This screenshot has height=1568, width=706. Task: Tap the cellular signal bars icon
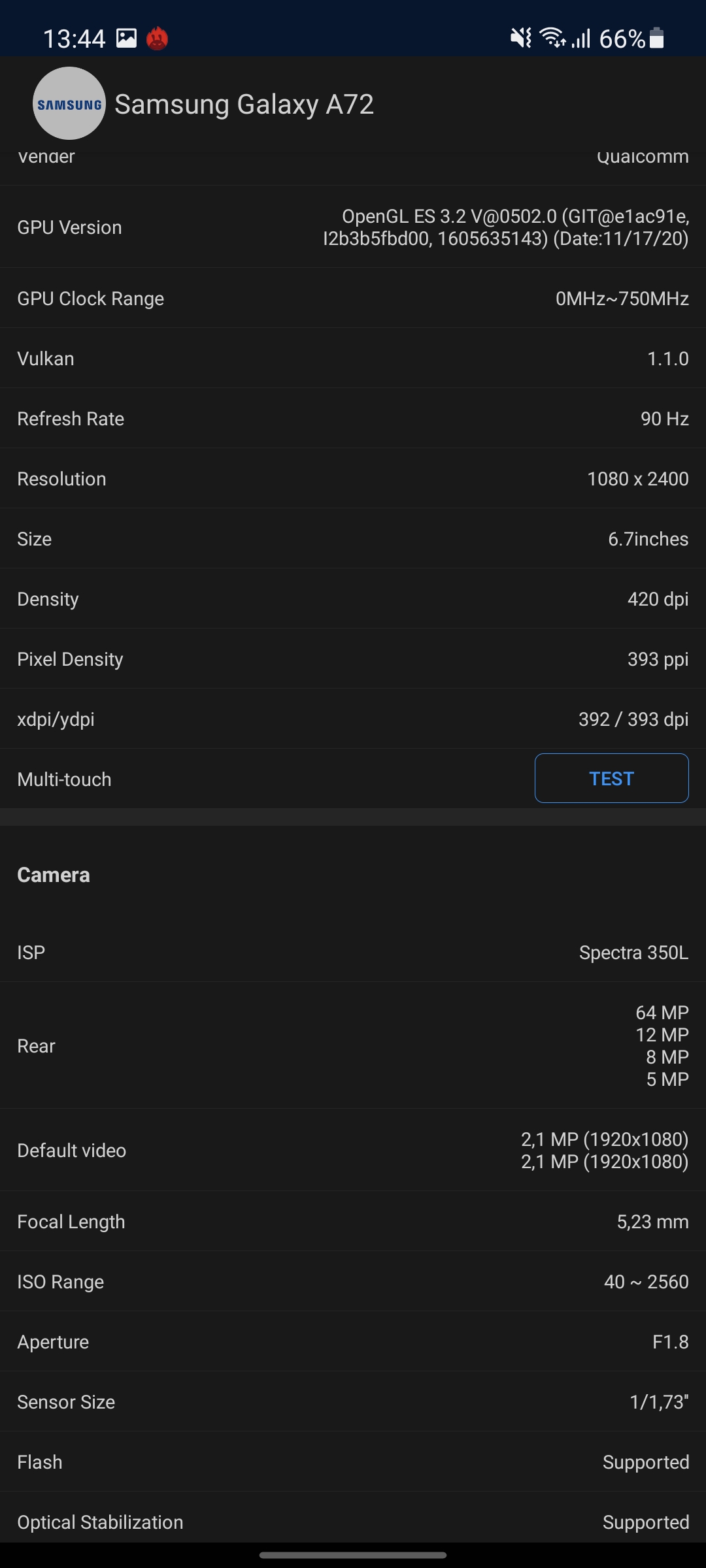(x=581, y=39)
